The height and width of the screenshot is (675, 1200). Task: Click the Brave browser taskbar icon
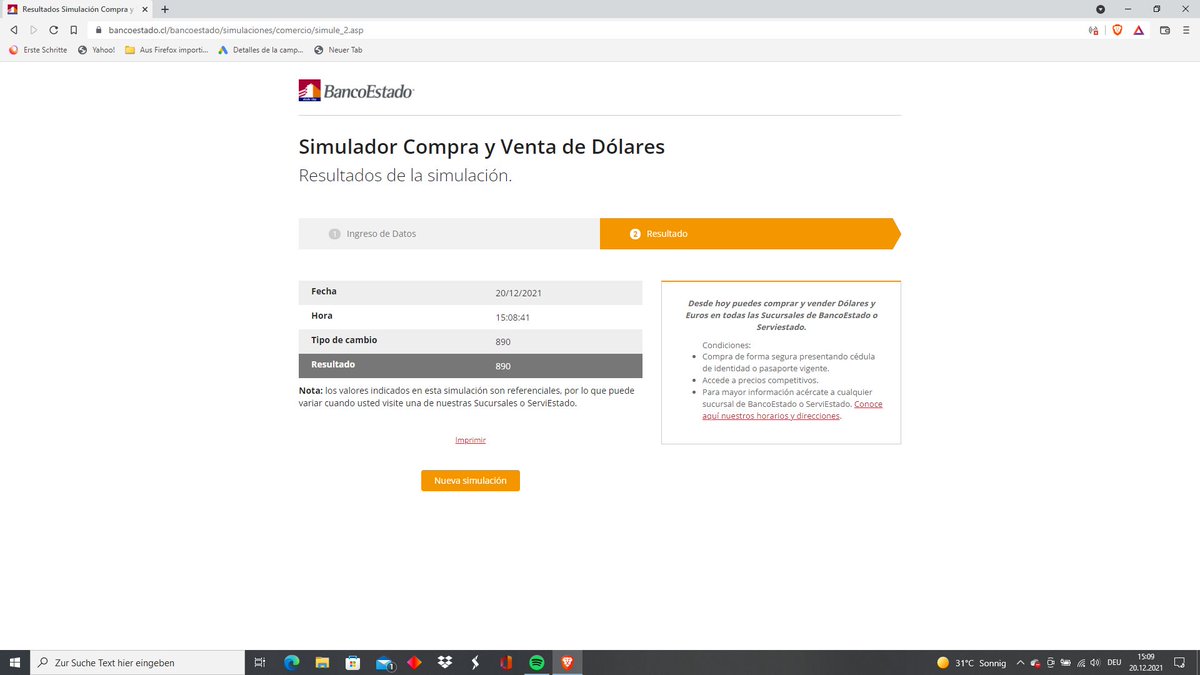pos(567,662)
